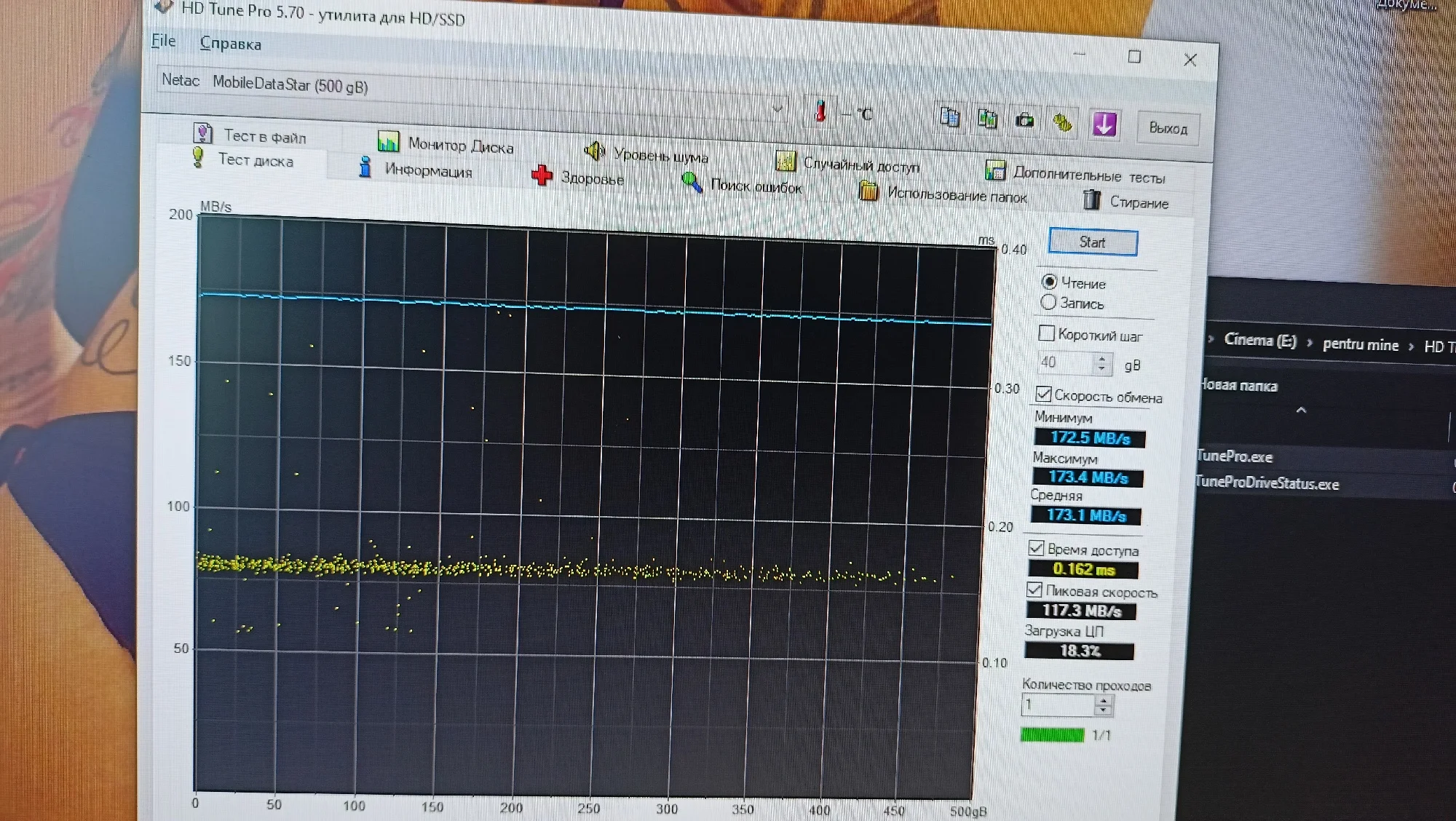Viewport: 1456px width, 821px height.
Task: Uncheck the Время доступа checkbox
Action: (x=1036, y=548)
